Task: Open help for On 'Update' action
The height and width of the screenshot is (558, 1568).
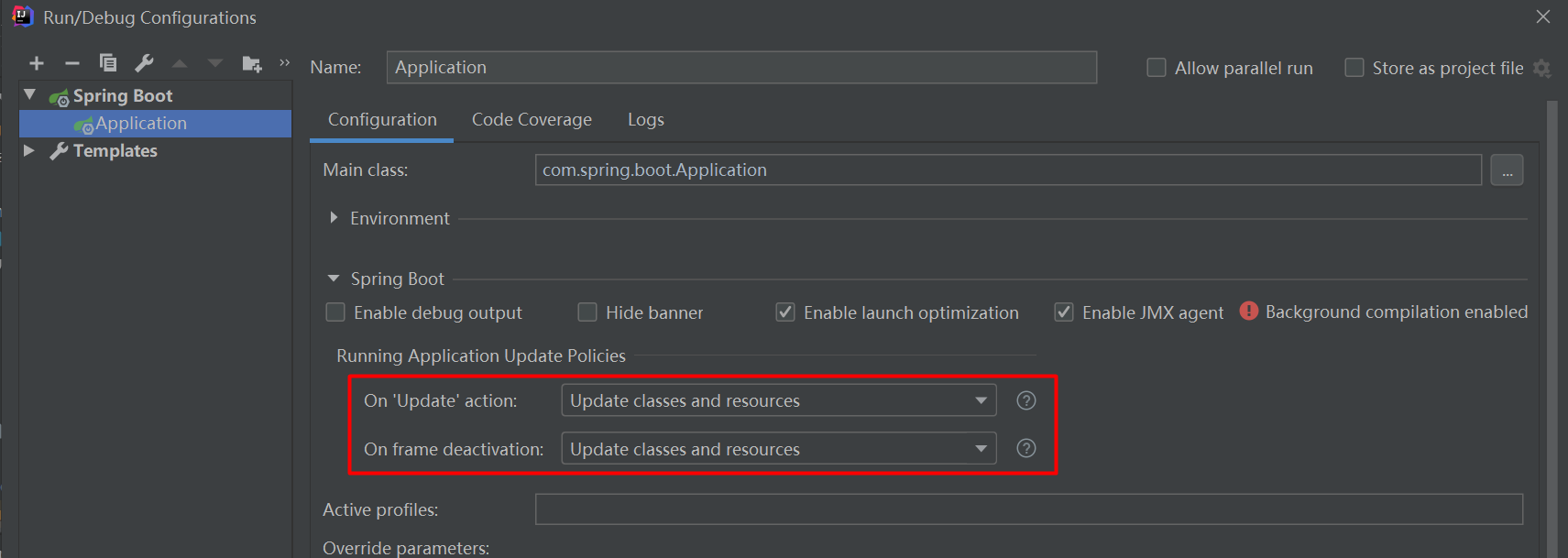Action: point(1026,400)
